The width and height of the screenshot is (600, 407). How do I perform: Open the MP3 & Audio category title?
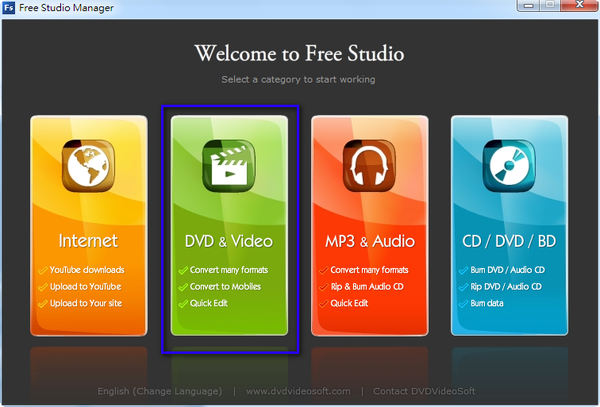click(x=370, y=241)
